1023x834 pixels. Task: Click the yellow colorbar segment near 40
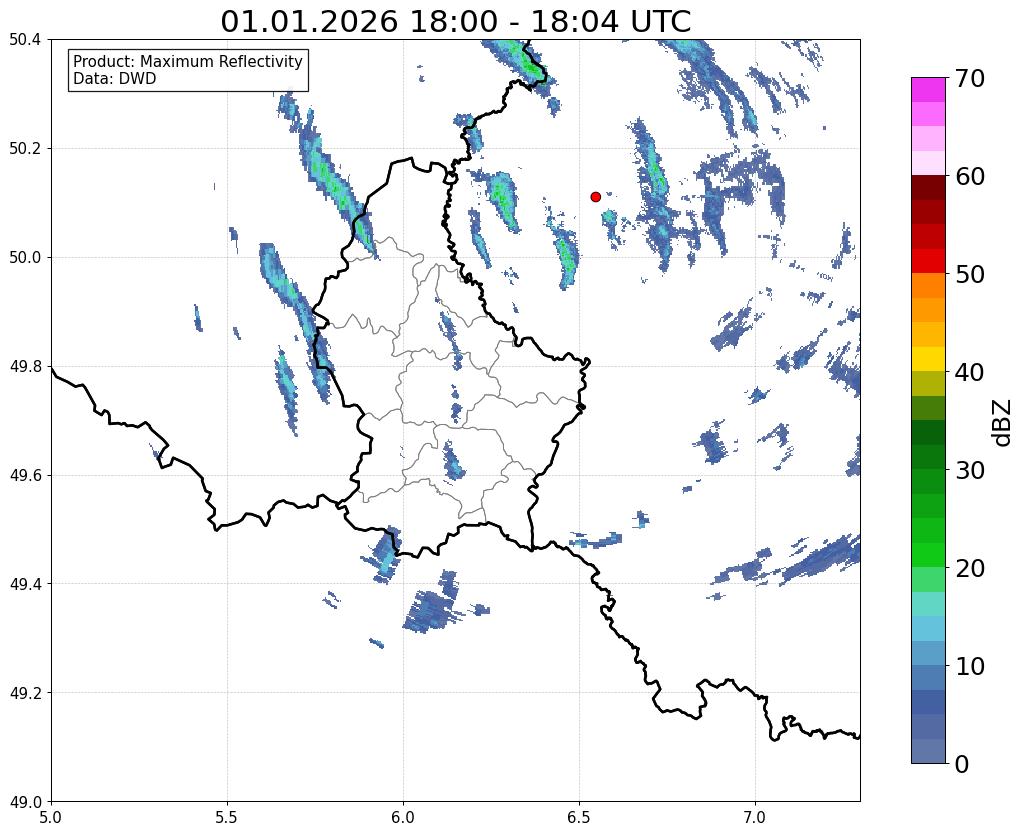pos(928,359)
